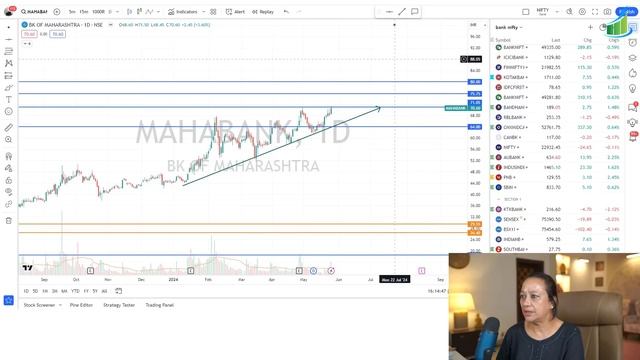Open the Stock Screener tab

coord(39,305)
